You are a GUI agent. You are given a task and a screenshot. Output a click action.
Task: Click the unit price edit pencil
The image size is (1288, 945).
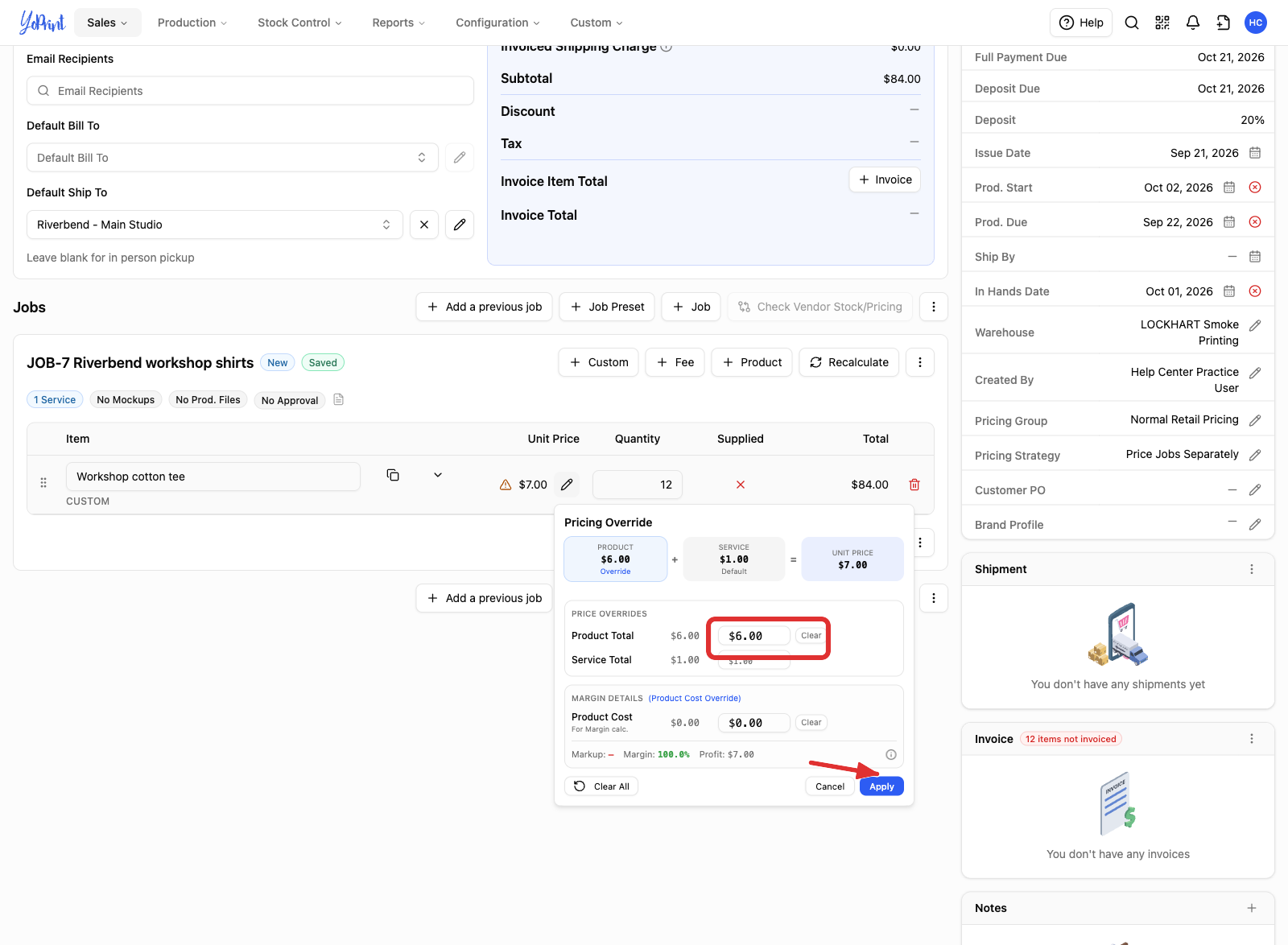point(567,485)
